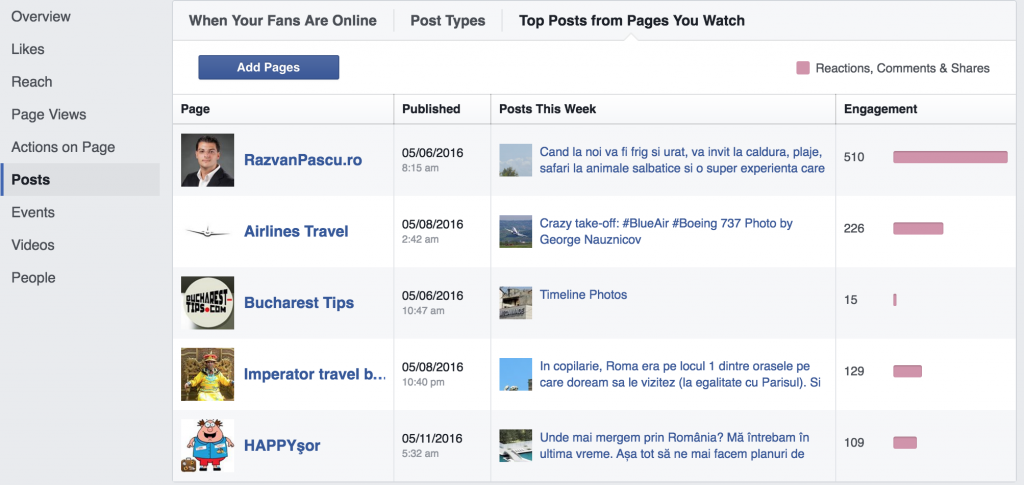Click the tiny 15 engagement bar

click(x=895, y=300)
